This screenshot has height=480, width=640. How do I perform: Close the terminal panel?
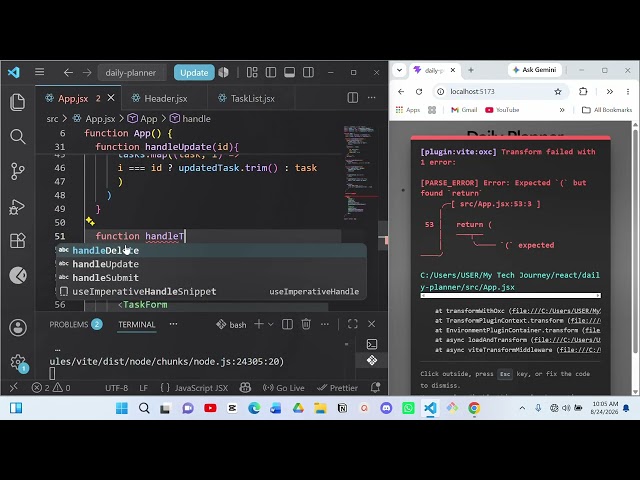point(371,324)
